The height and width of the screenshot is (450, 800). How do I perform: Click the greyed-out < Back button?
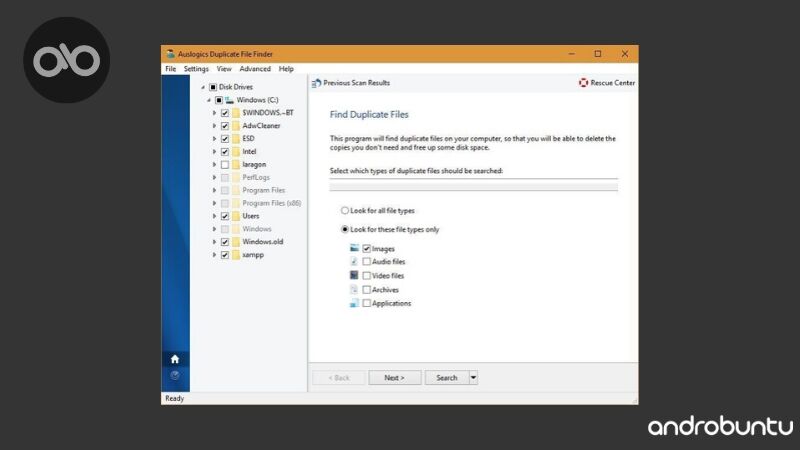coord(339,378)
